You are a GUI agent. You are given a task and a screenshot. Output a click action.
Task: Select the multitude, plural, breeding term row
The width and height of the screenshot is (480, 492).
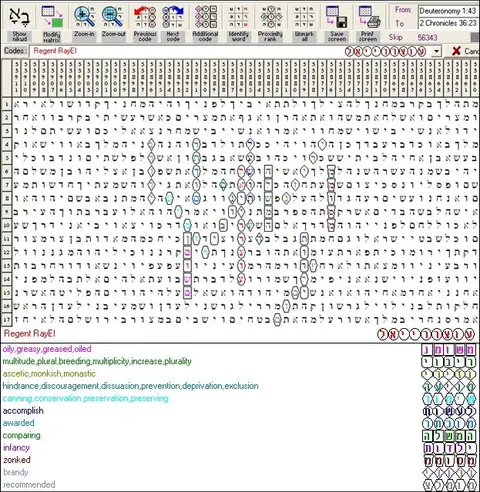(x=97, y=361)
